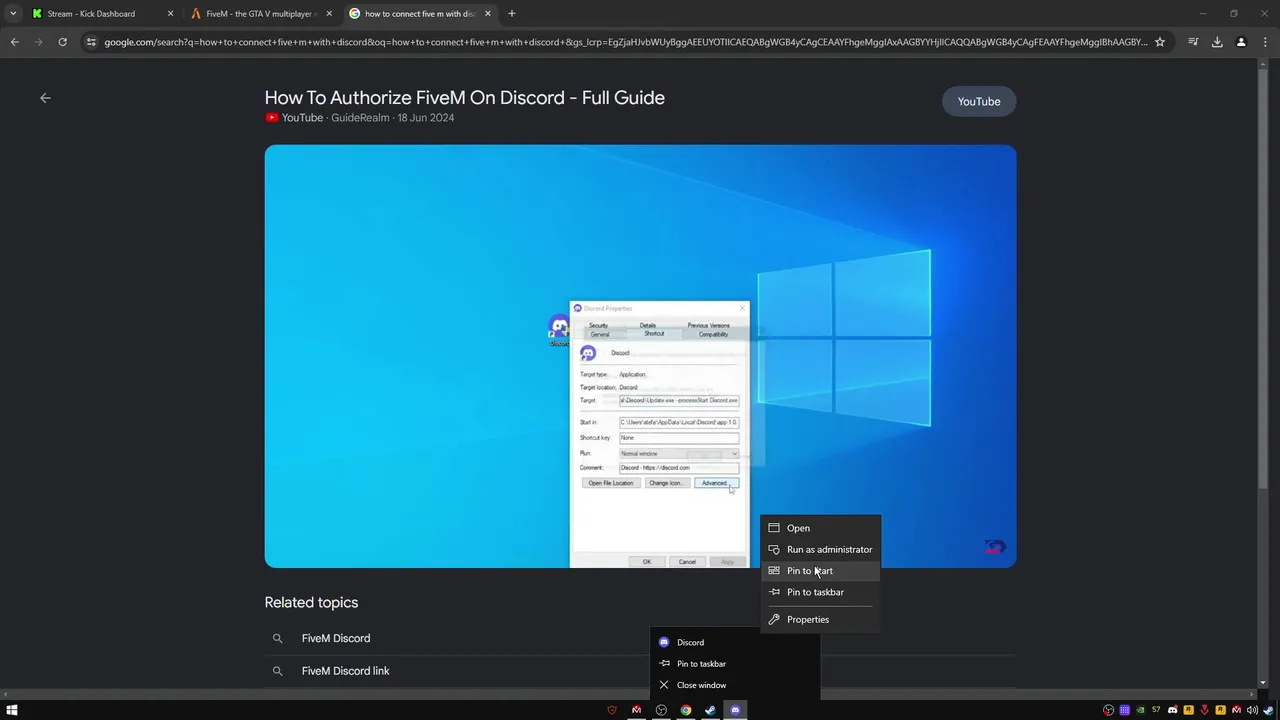Search related topic FiveM Discord

[336, 638]
